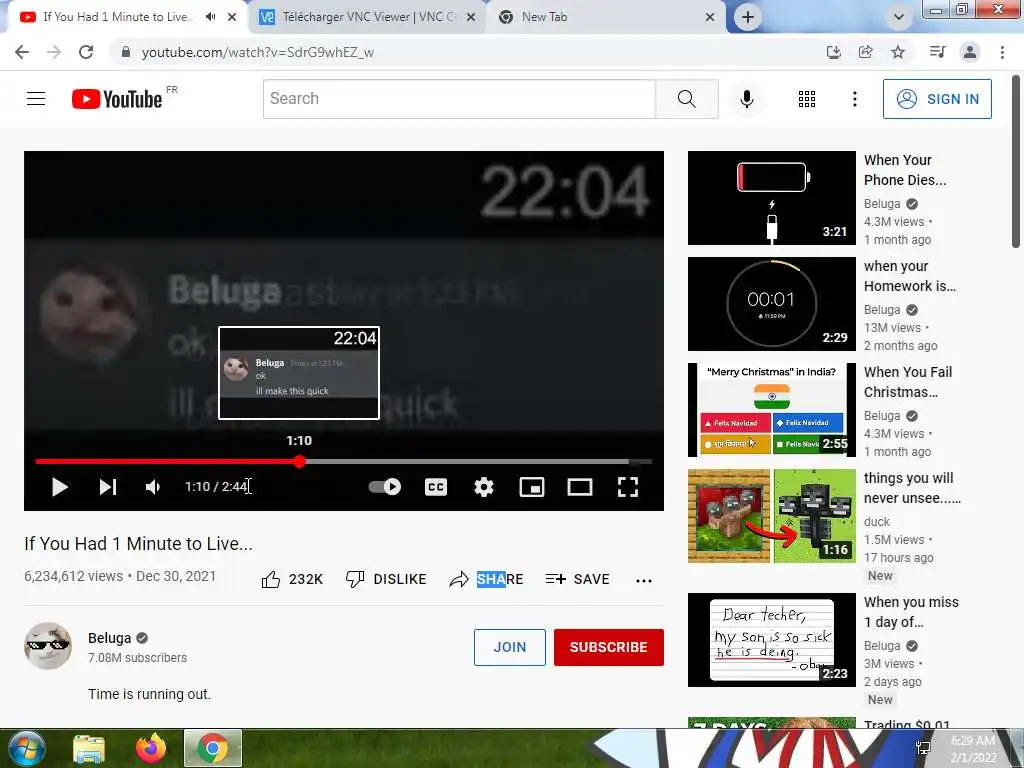Click the search magnifier button
This screenshot has width=1024, height=768.
(x=686, y=99)
